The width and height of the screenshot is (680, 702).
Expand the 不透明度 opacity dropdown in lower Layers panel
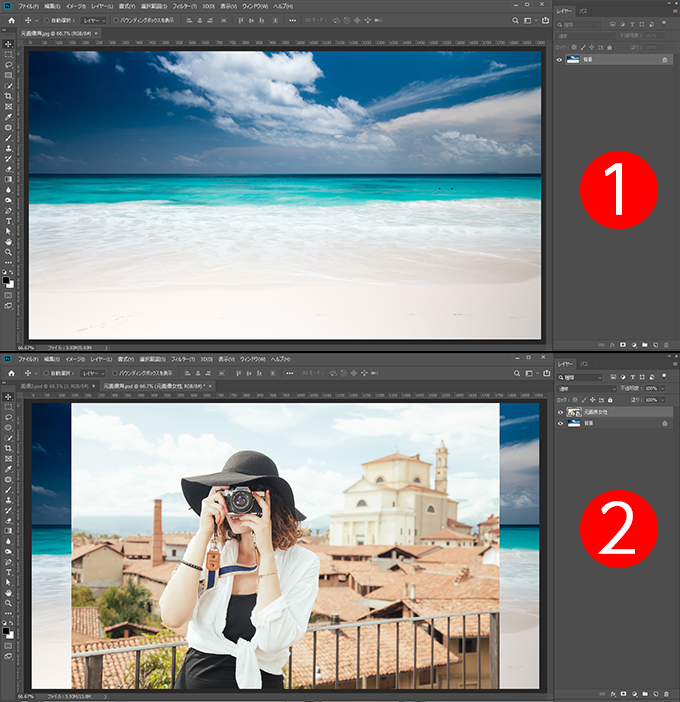tap(664, 388)
